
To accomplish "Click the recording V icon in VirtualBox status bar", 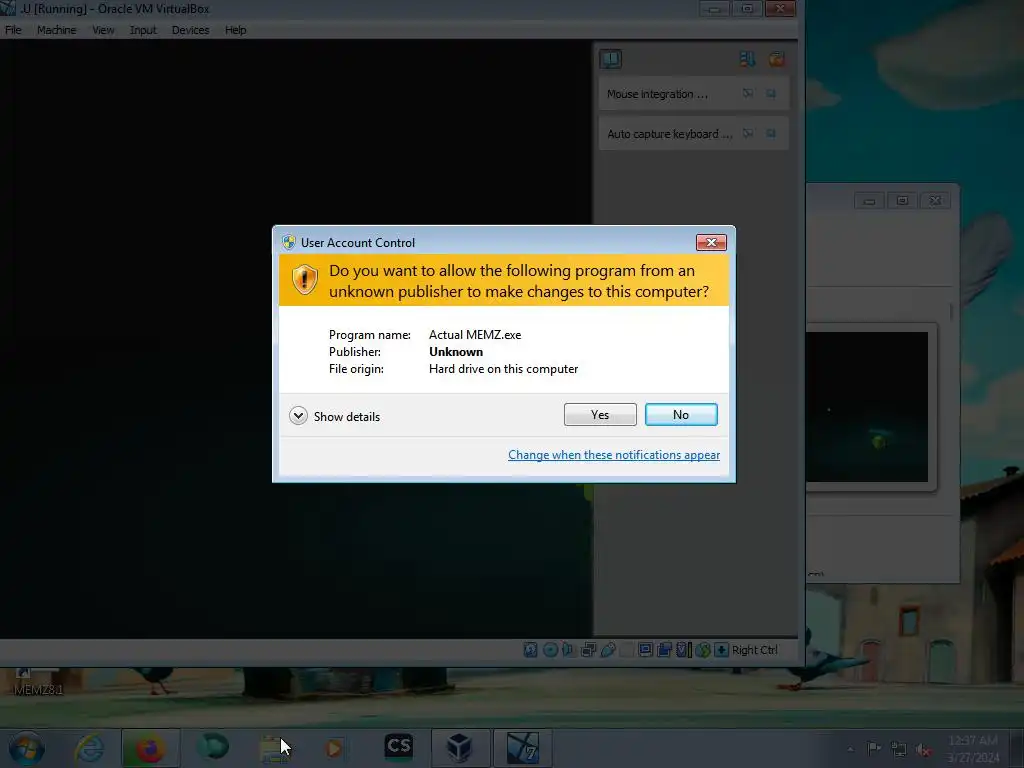I will coord(684,650).
